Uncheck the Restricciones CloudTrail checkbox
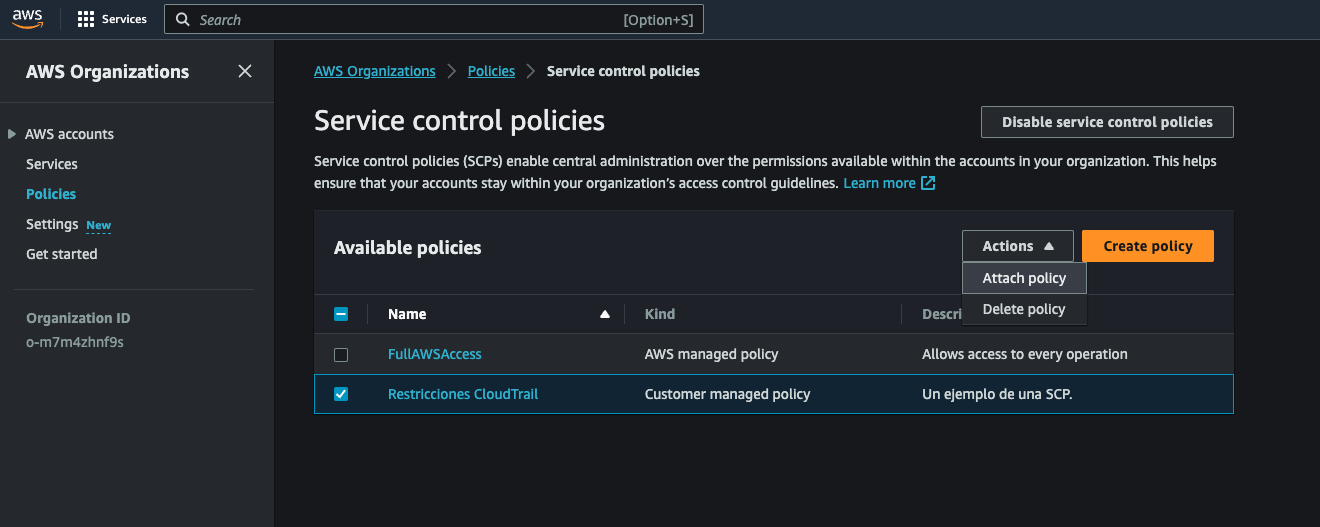 (x=341, y=394)
